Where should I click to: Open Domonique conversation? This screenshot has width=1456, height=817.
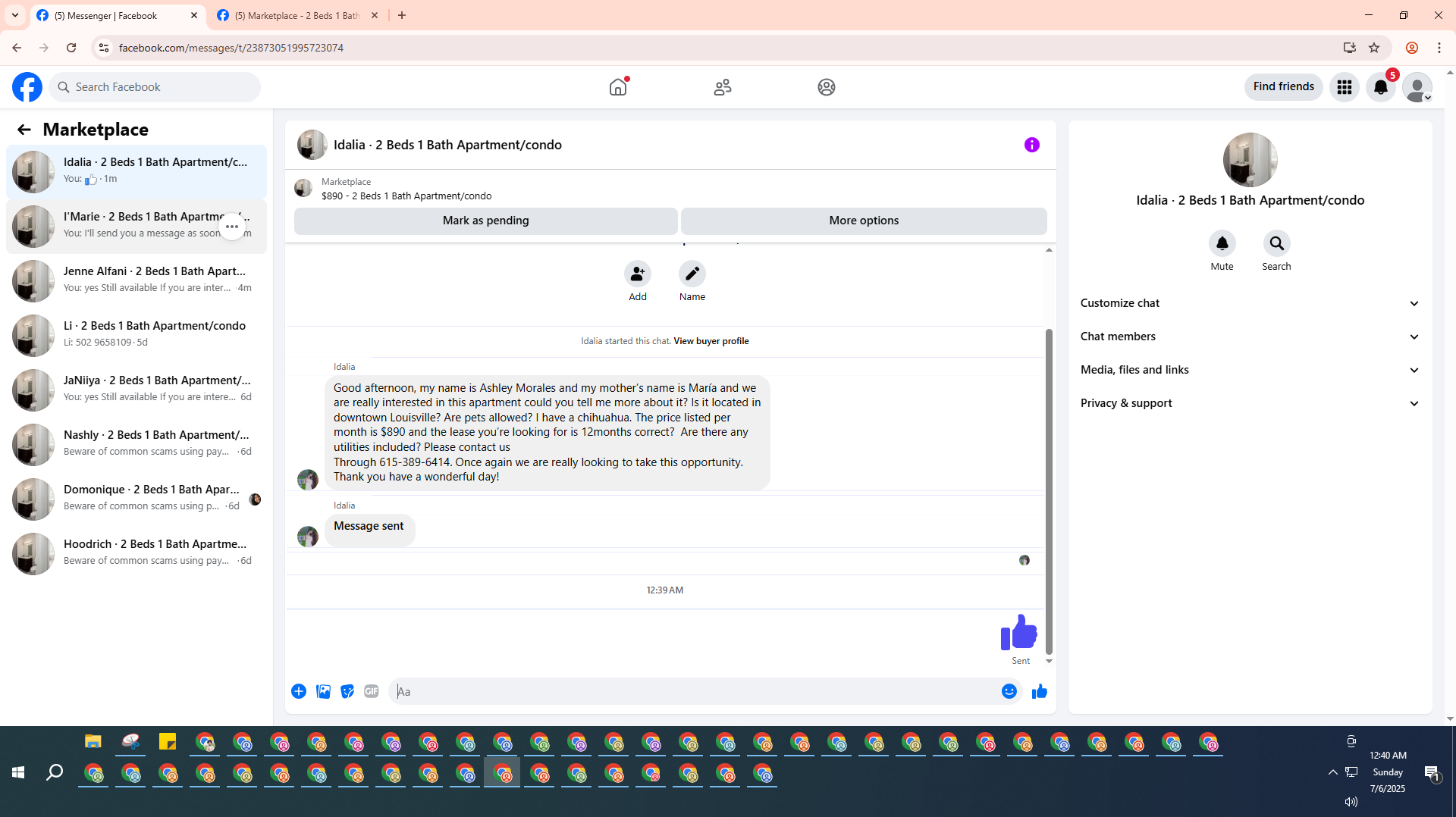(x=136, y=499)
